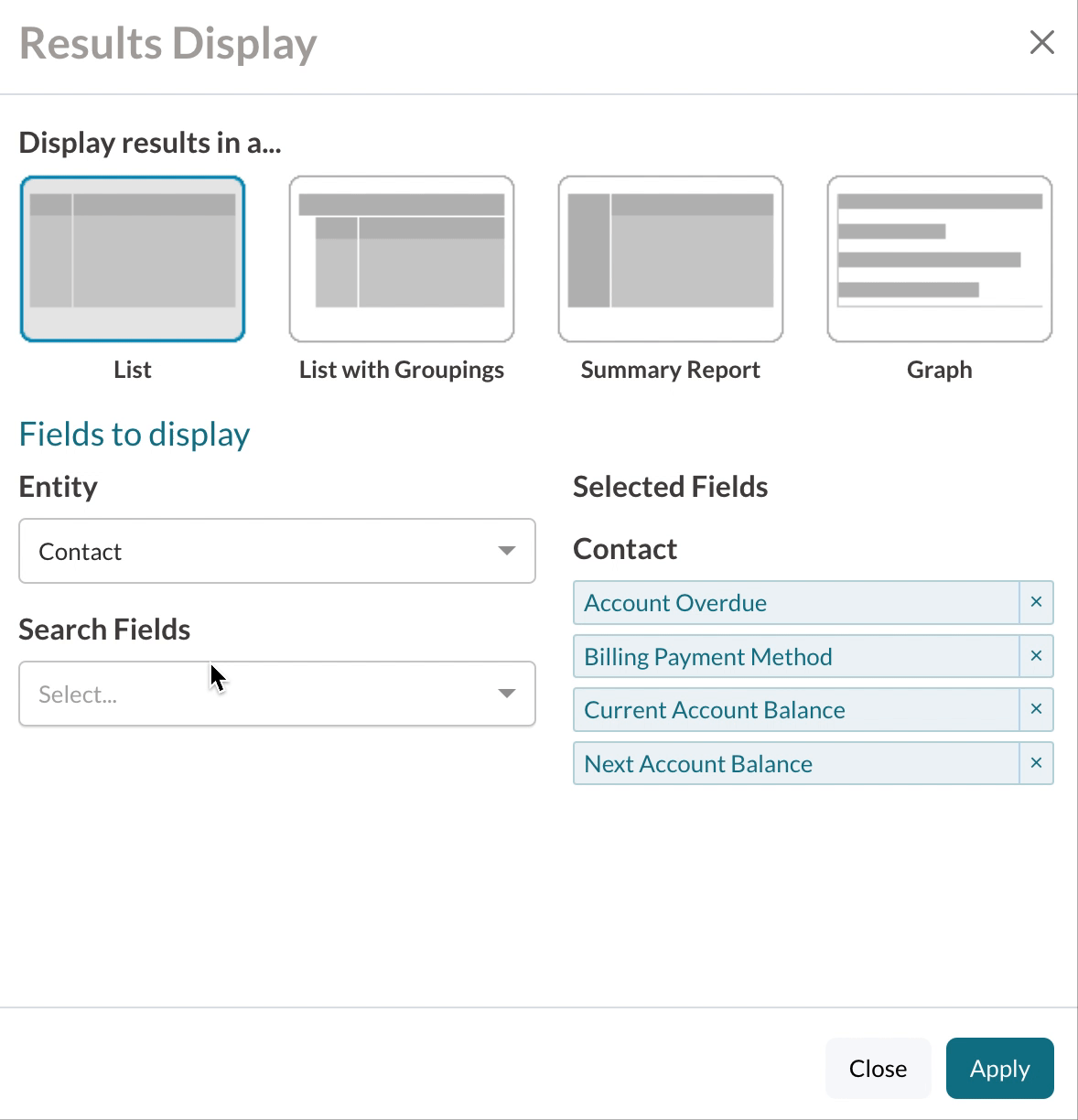The image size is (1078, 1120).
Task: Select the Graph display layout icon
Action: click(x=940, y=259)
